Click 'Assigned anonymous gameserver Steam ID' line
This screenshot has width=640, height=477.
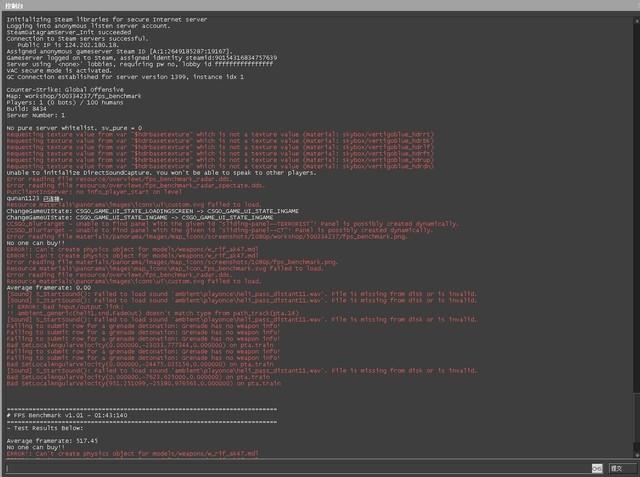click(x=119, y=51)
